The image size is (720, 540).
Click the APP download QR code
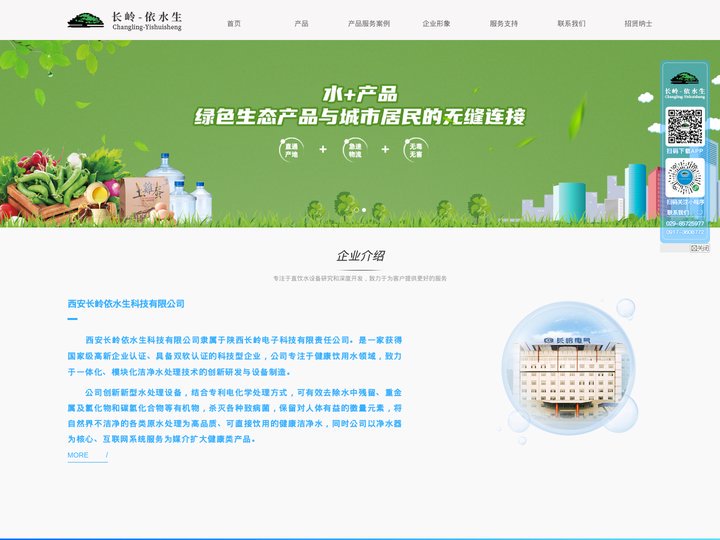click(685, 126)
